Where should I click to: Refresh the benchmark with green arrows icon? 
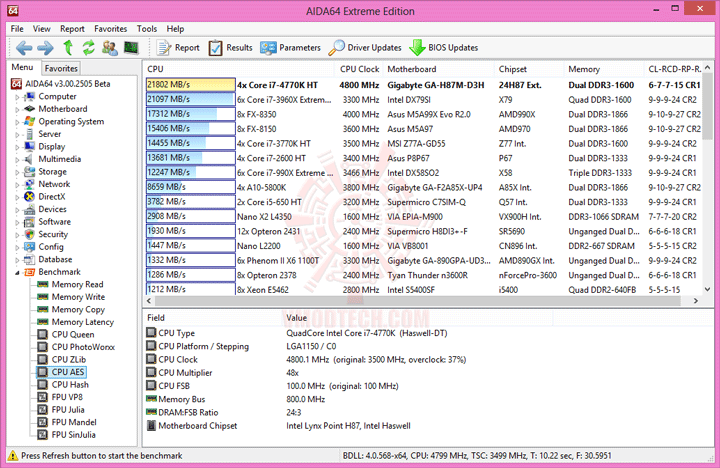pos(88,47)
